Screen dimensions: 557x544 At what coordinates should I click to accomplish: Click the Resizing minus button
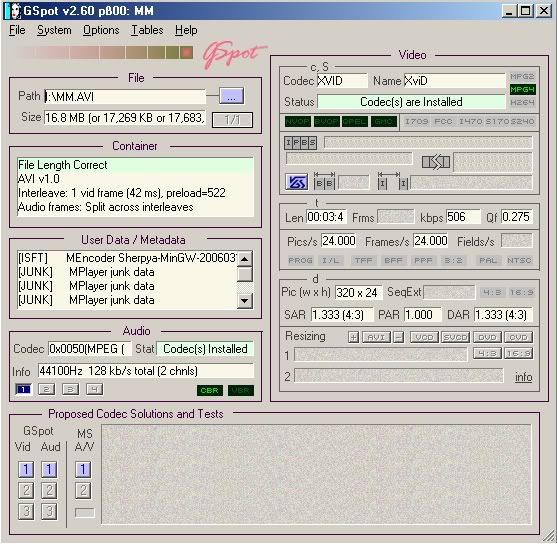click(x=399, y=337)
